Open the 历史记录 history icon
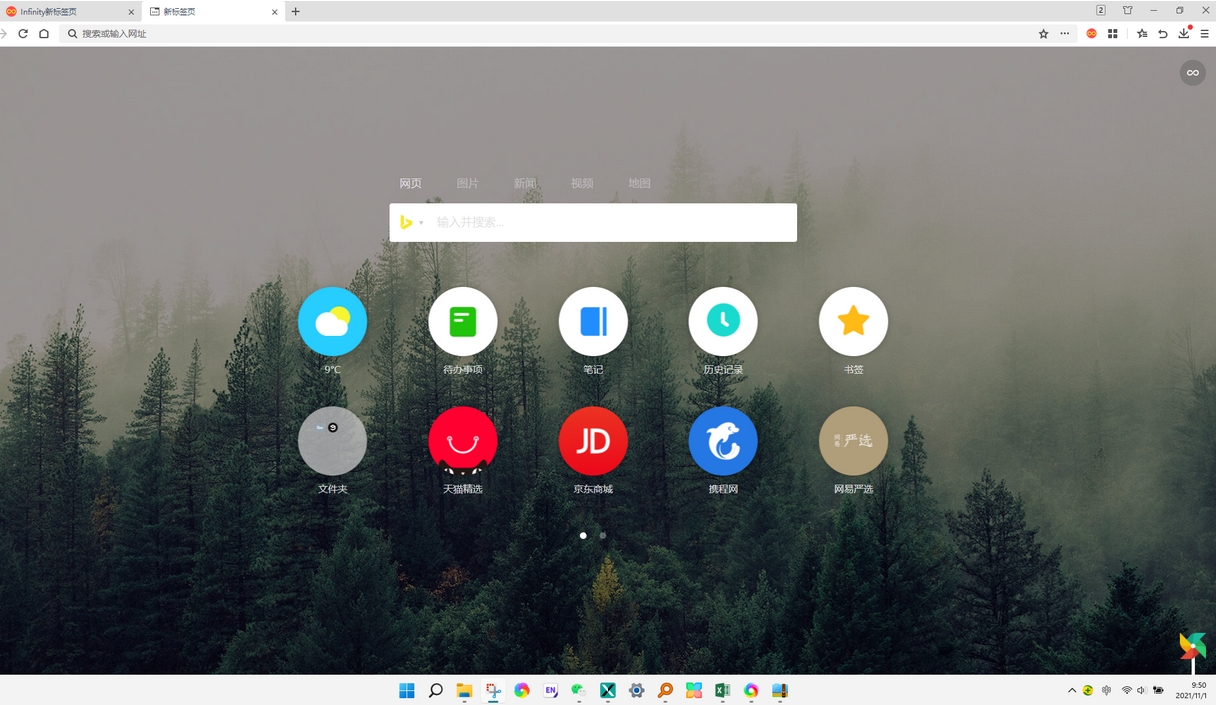Image resolution: width=1216 pixels, height=705 pixels. pos(723,321)
